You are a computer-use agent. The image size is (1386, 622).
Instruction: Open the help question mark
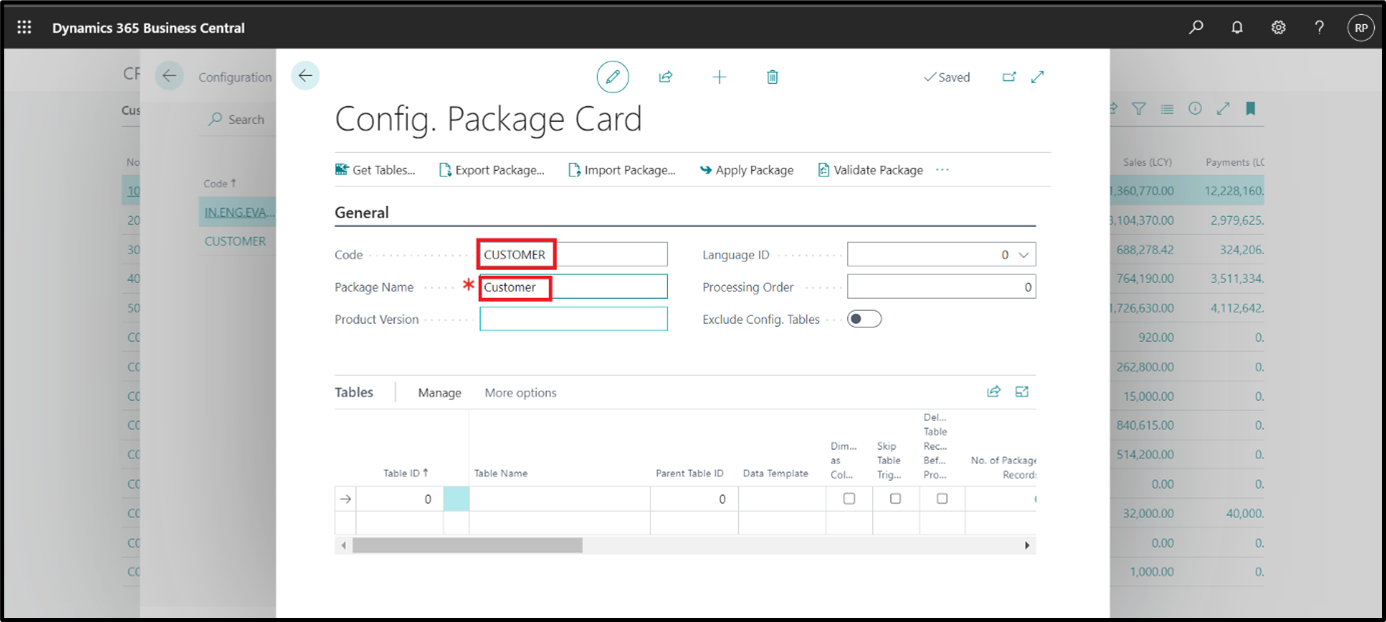1319,27
